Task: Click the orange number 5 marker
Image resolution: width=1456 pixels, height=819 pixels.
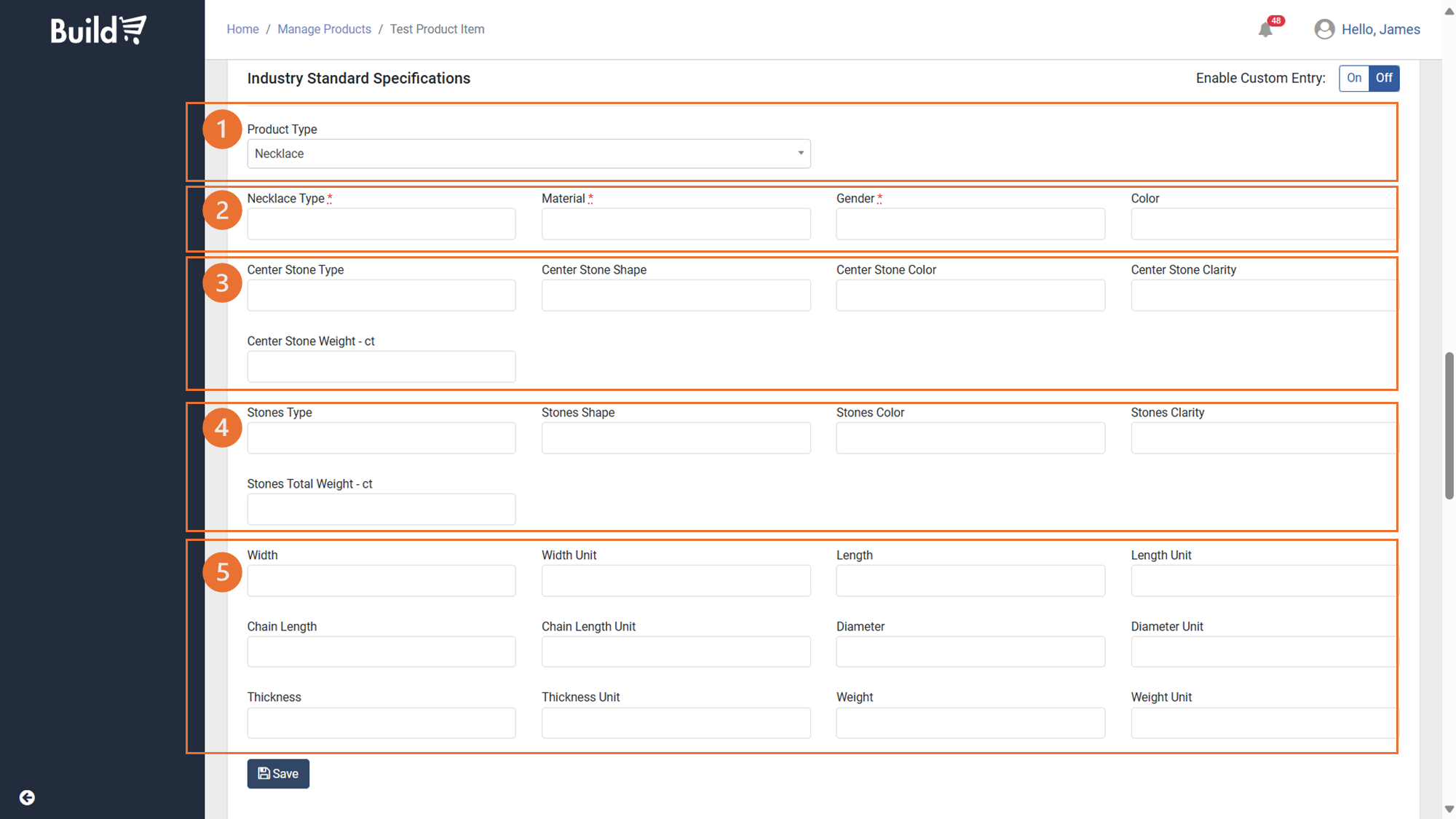Action: (222, 572)
